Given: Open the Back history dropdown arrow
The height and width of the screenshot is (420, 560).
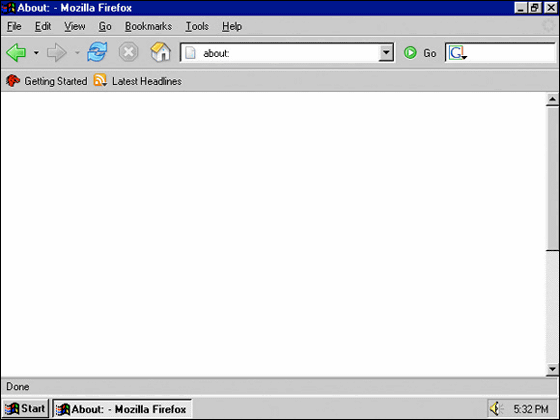Looking at the screenshot, I should [x=36, y=53].
